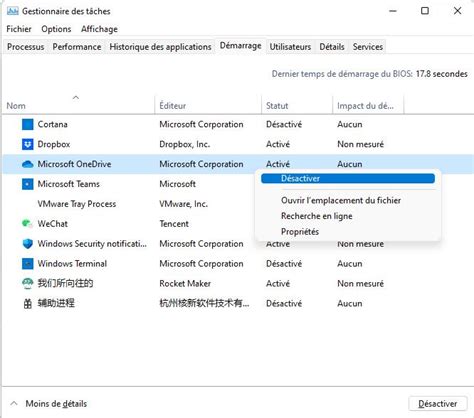Screen dimensions: 474x418
Task: Maximize the Gestionnaire des tâches window
Action: coord(425,11)
